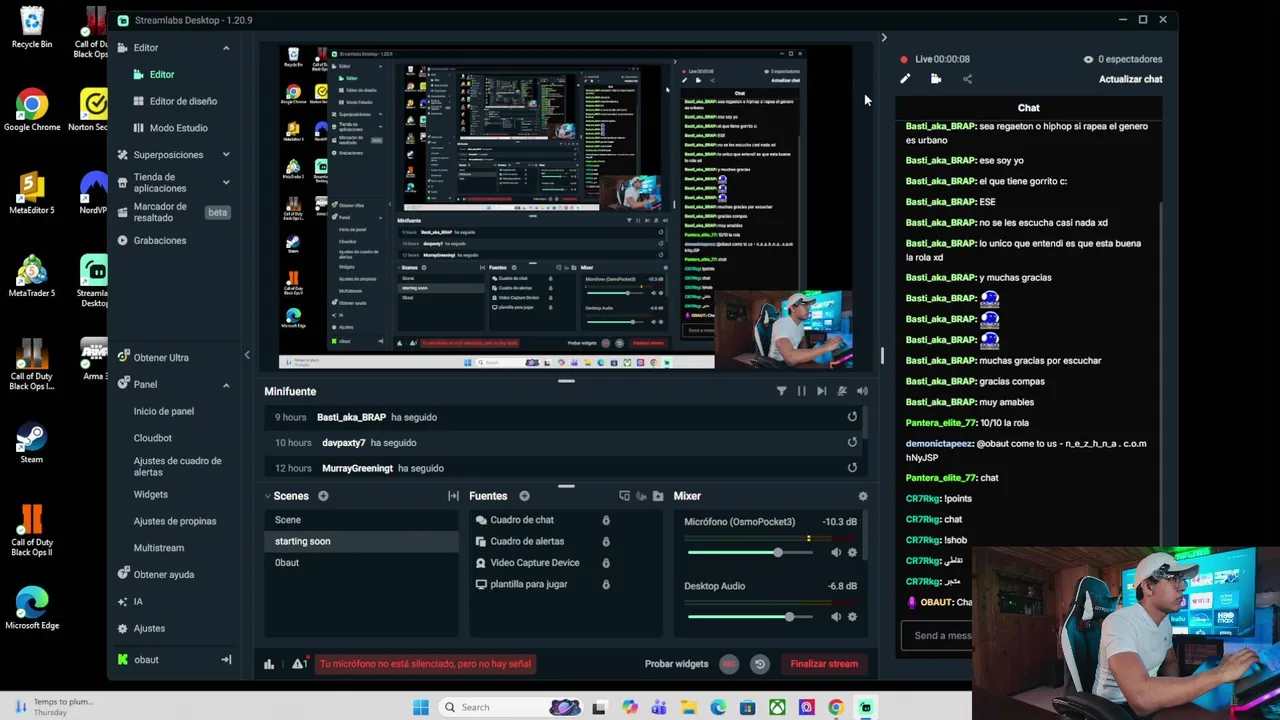
Task: Click the camera icon beside the pencil
Action: (936, 79)
